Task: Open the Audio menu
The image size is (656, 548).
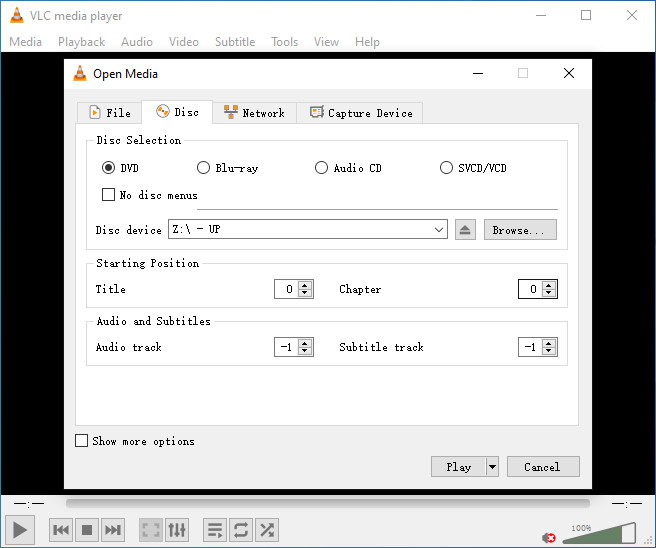Action: pos(137,42)
